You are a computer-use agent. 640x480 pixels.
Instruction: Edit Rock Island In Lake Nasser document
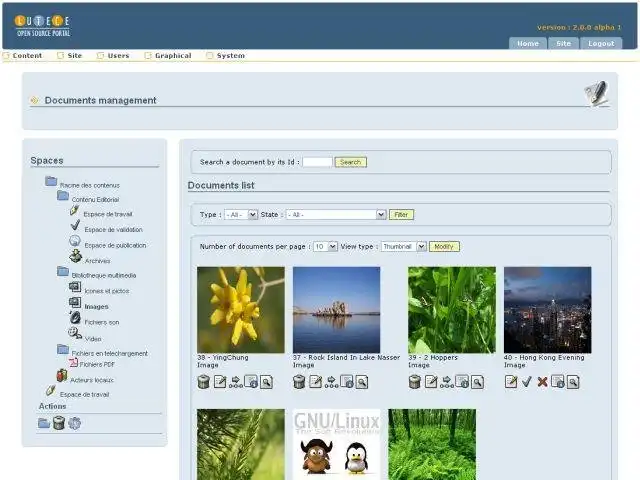click(316, 382)
